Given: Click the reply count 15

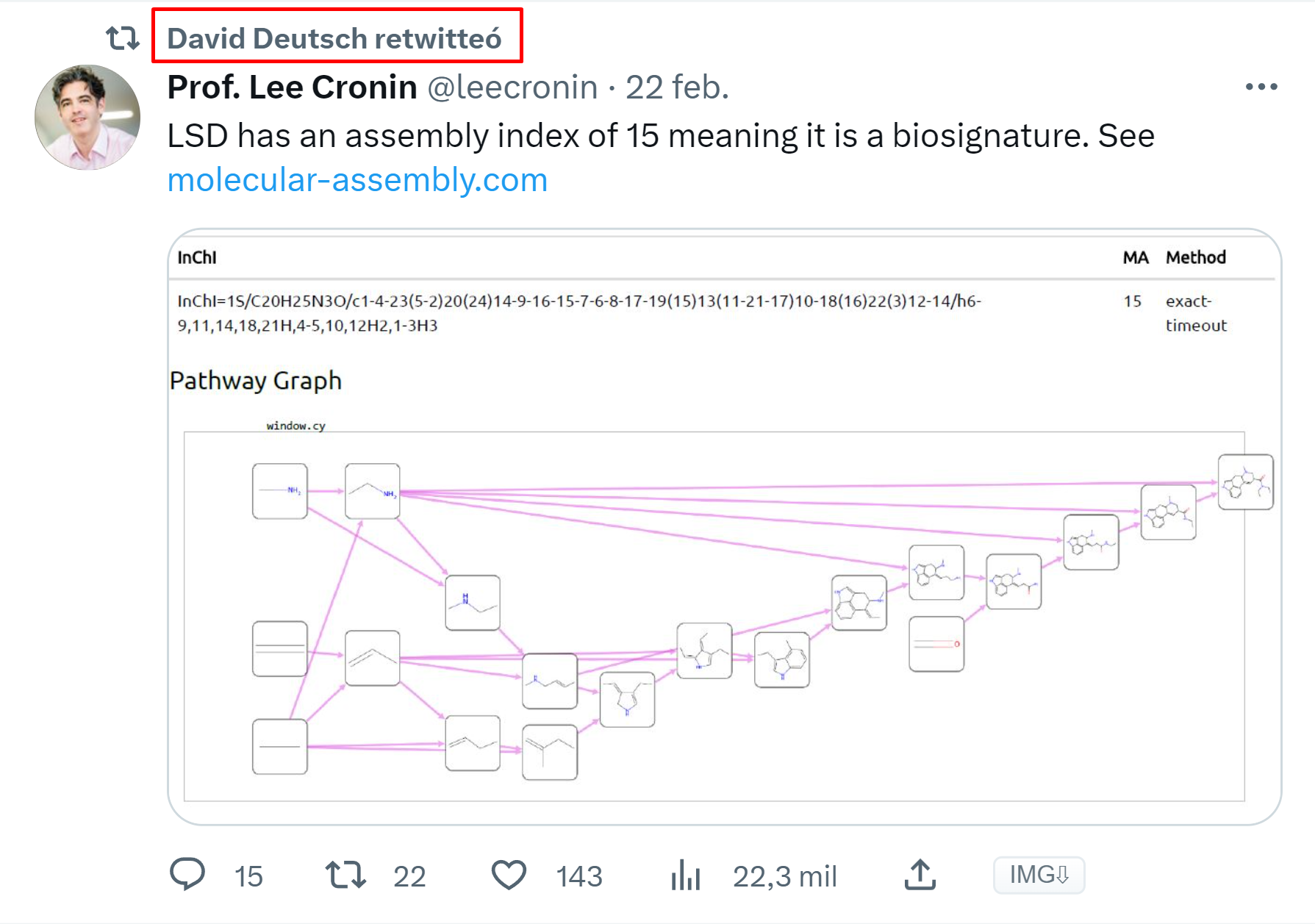Looking at the screenshot, I should (248, 876).
